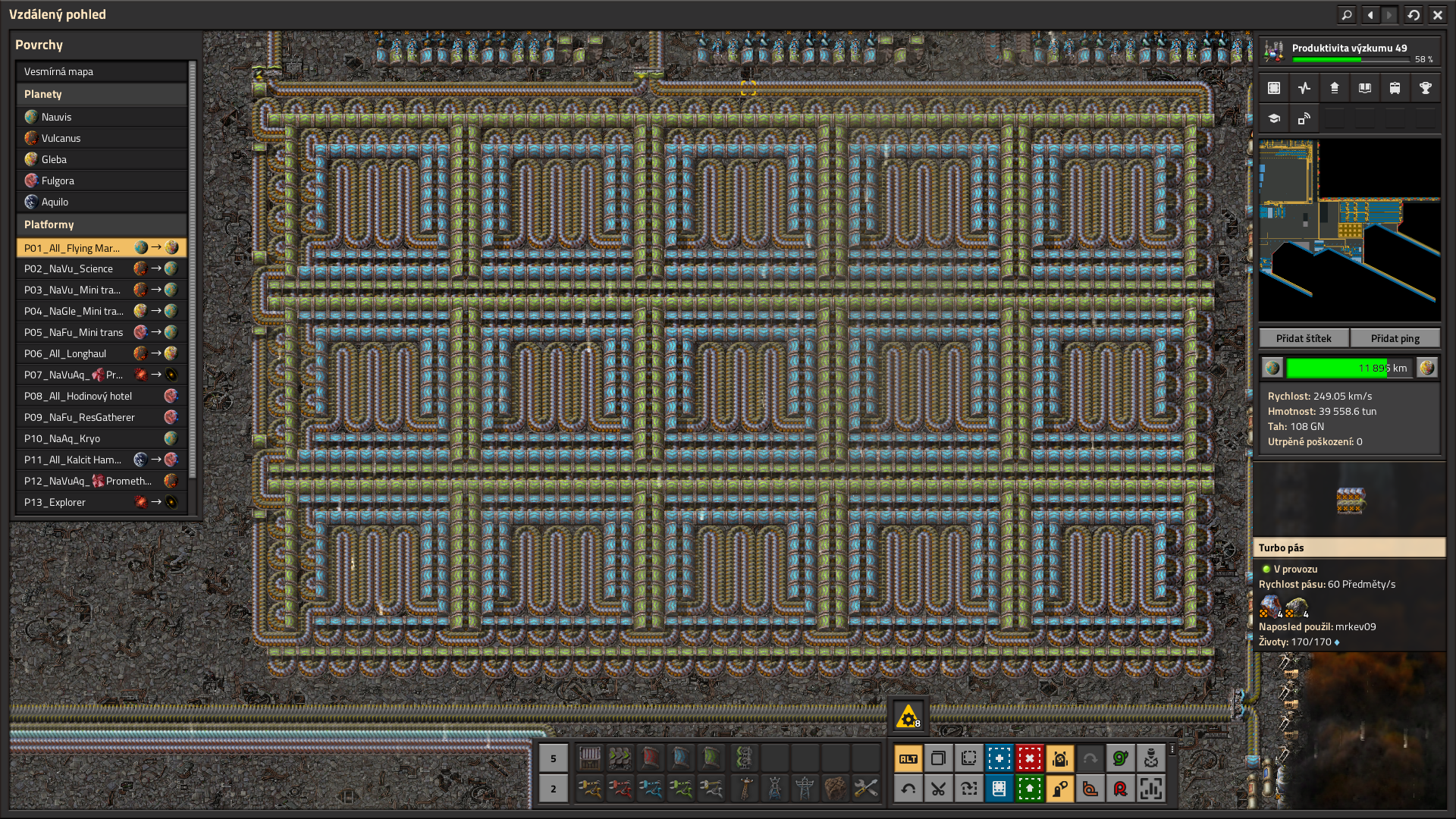
Task: Open shortcut bar options with three dots
Action: click(x=1172, y=749)
